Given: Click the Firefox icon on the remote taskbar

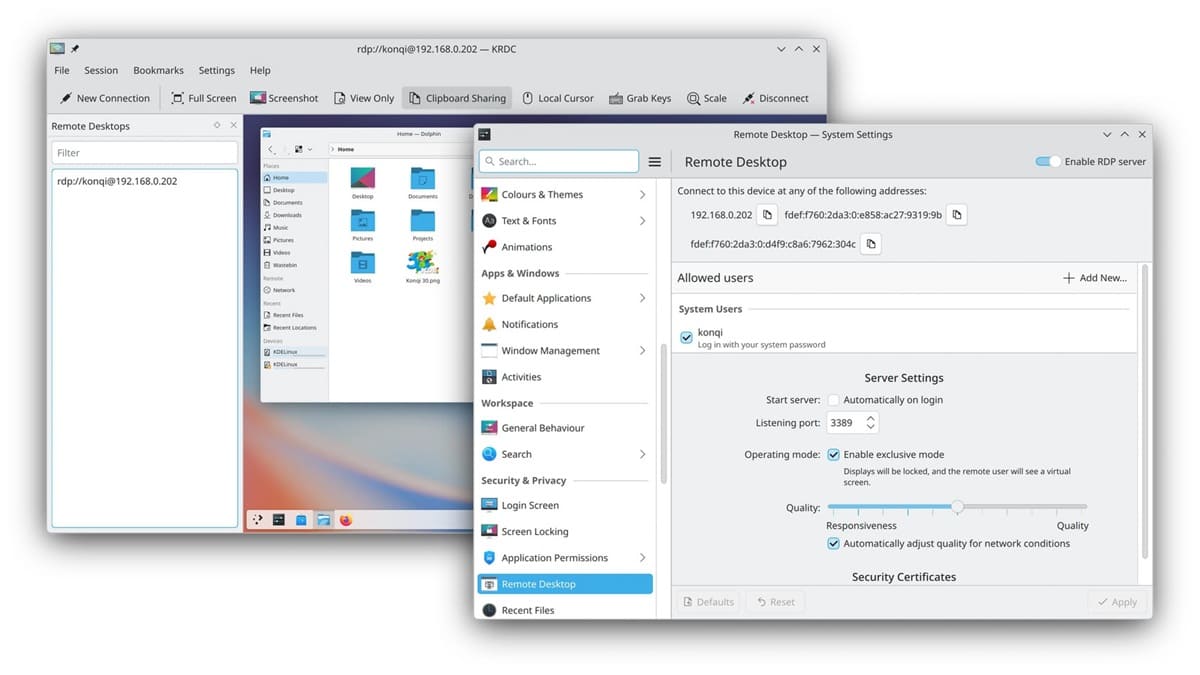Looking at the screenshot, I should coord(346,520).
